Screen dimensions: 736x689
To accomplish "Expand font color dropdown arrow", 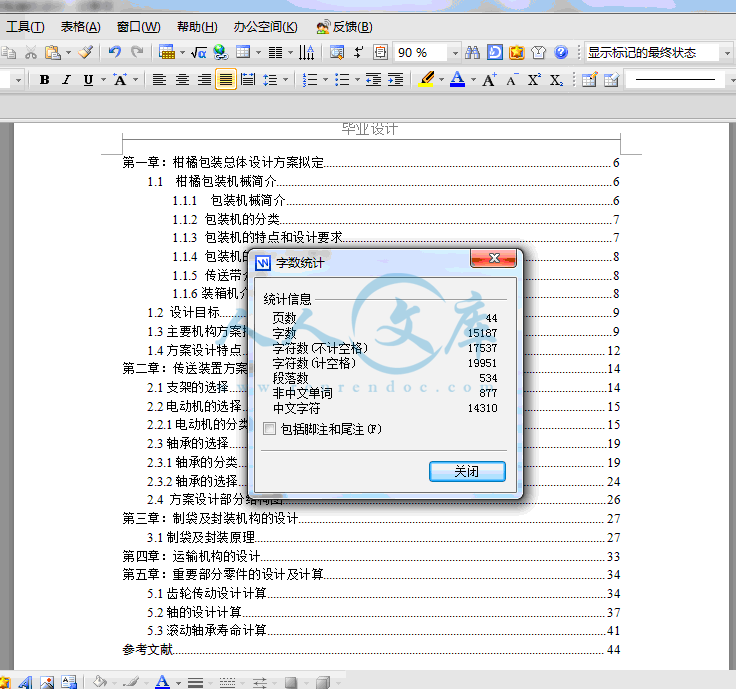I will coord(473,80).
